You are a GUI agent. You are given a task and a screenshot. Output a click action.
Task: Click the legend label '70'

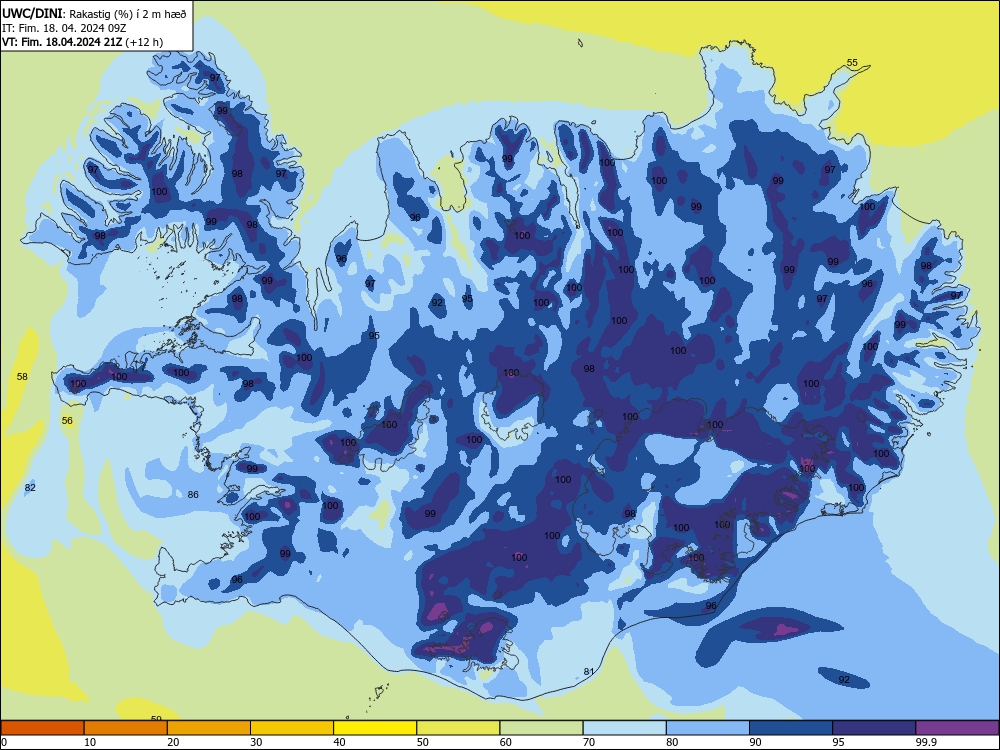[x=589, y=742]
